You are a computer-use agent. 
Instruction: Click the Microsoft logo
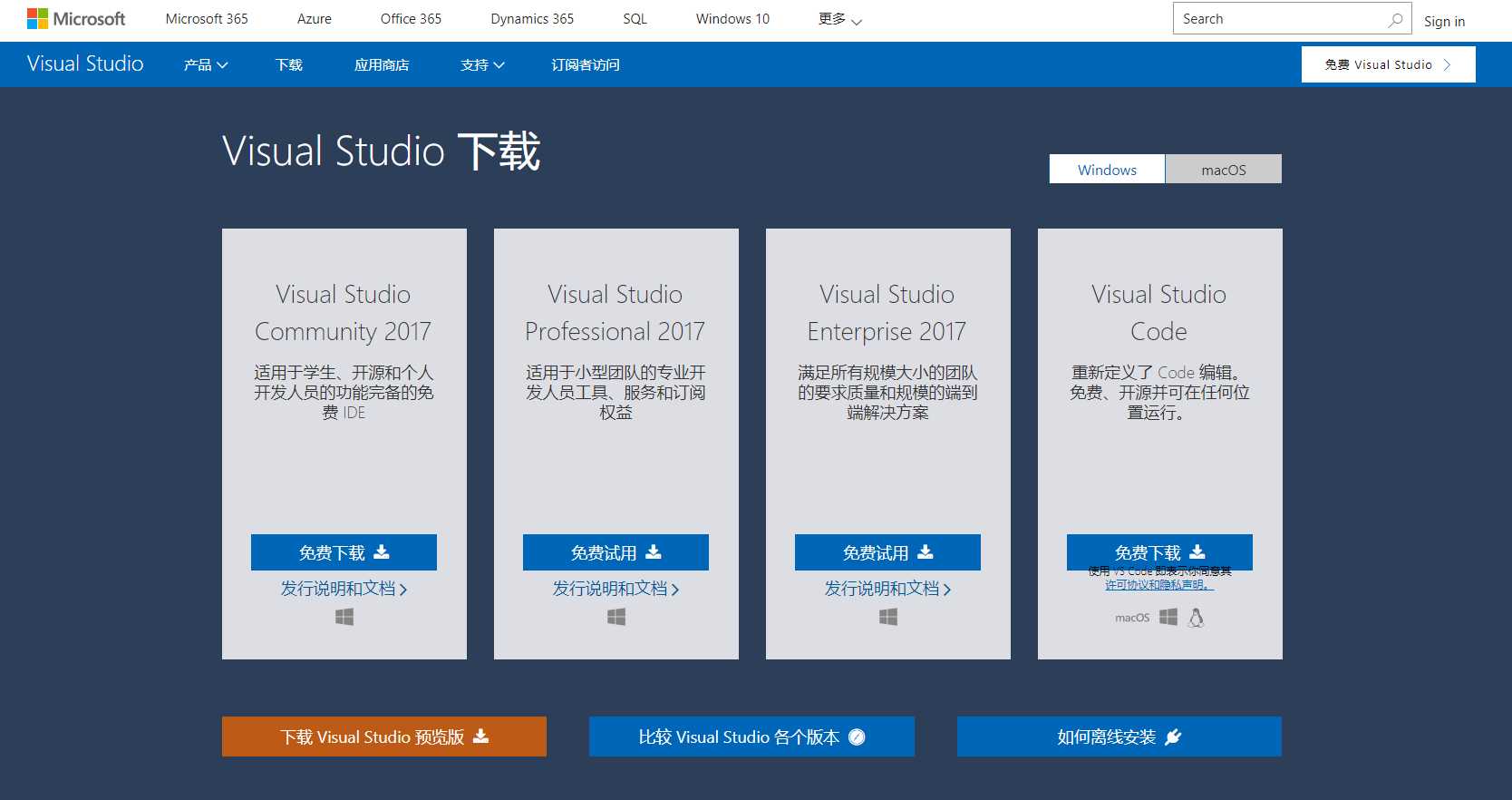76,19
